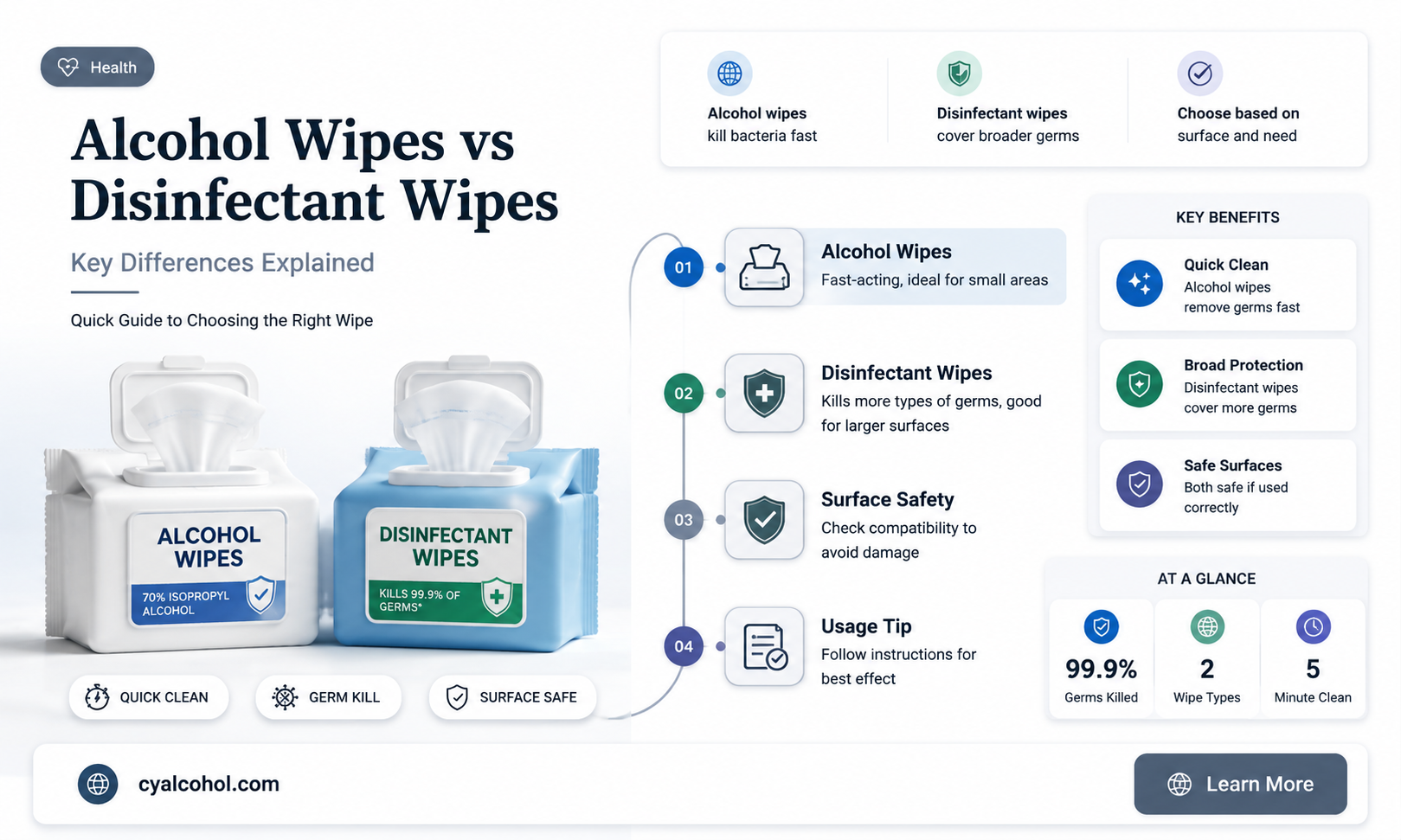Screen dimensions: 1401x840
Task: Click '70% ISOPROPYL ALCOHOL' package label
Action: (x=186, y=603)
